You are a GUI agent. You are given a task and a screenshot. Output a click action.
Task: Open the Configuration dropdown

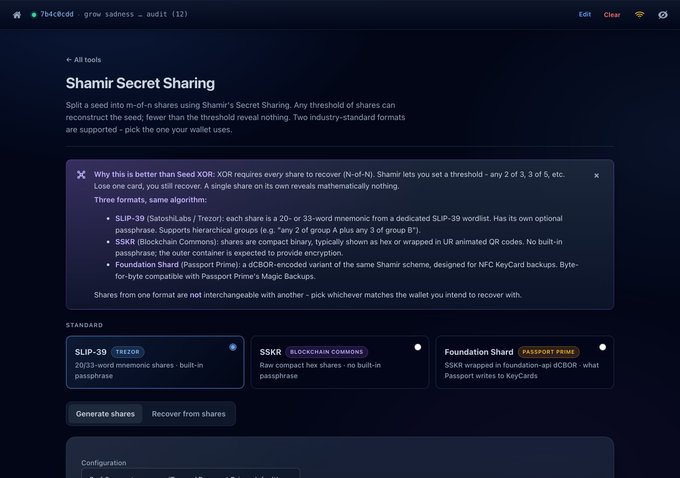coord(190,473)
